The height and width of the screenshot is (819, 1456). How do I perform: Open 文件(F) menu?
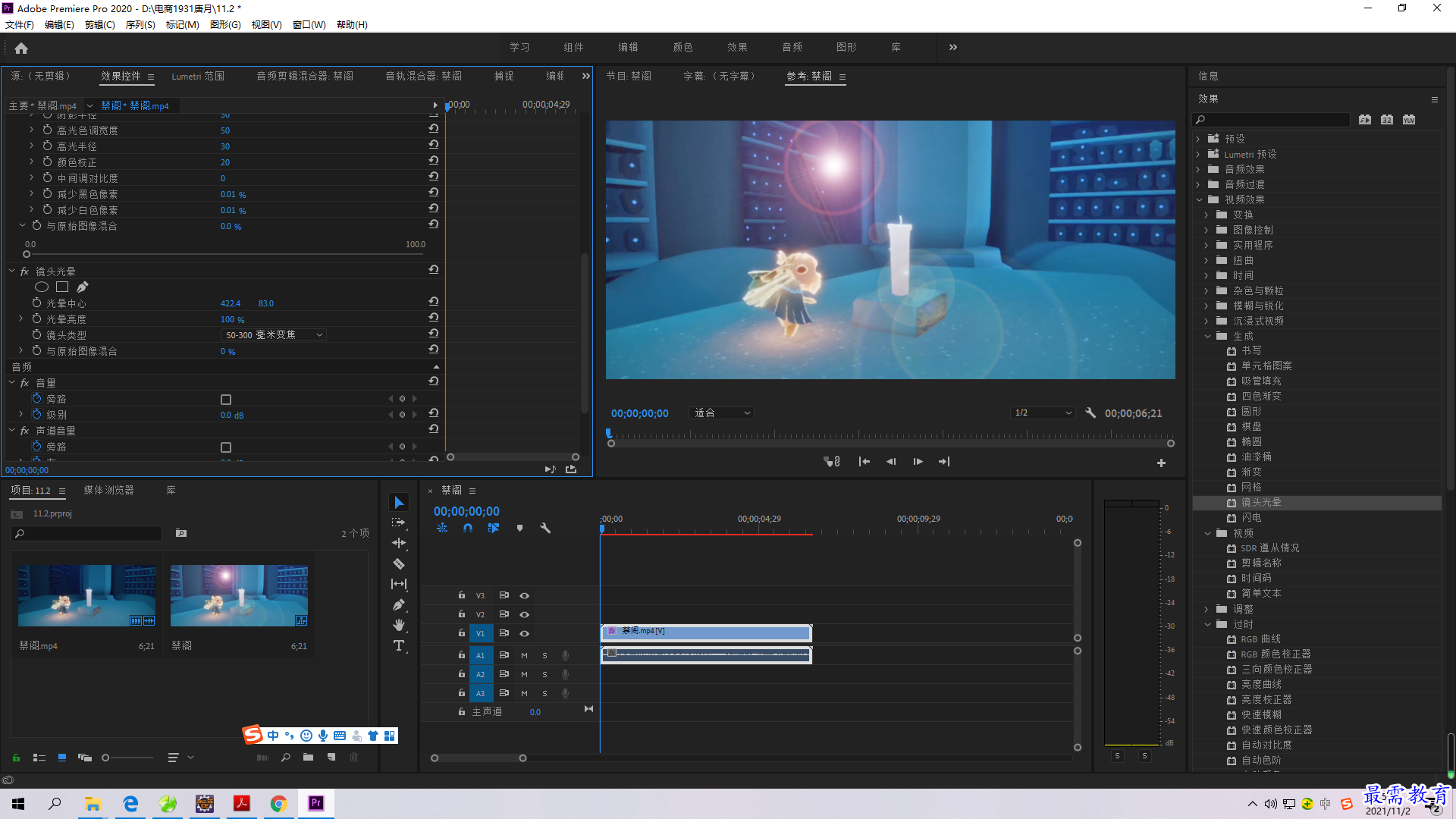[x=20, y=25]
